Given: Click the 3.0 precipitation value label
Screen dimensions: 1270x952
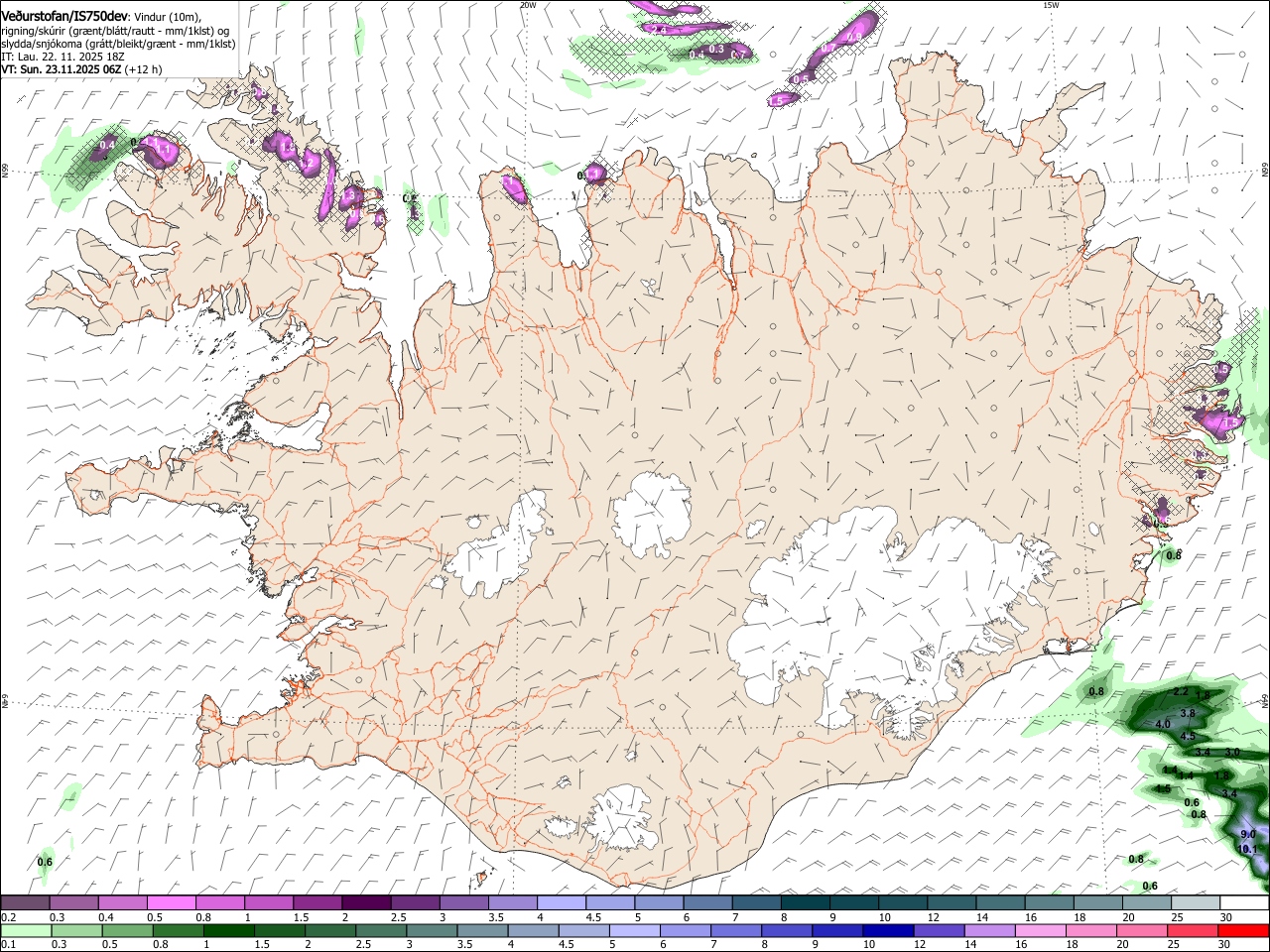Looking at the screenshot, I should tap(1232, 754).
